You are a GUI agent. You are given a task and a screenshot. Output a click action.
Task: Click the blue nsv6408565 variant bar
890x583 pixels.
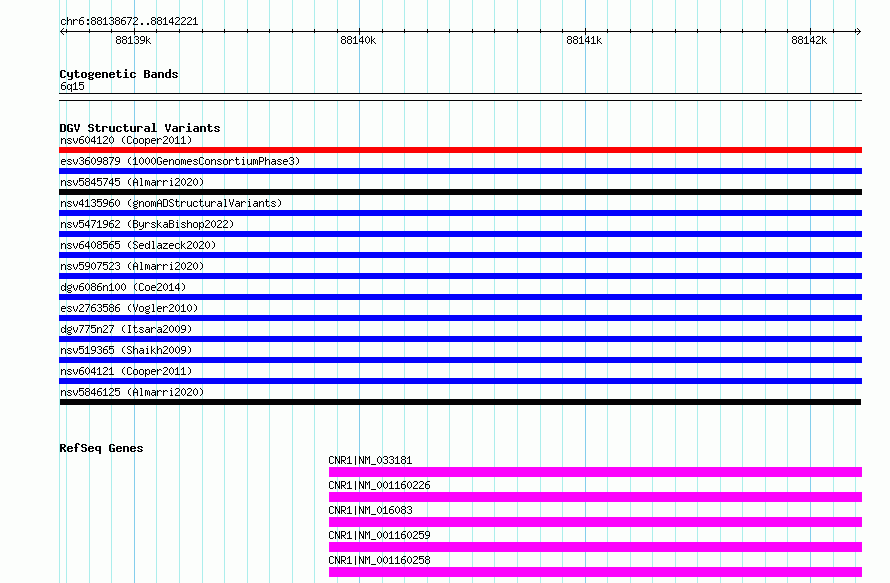click(x=460, y=255)
